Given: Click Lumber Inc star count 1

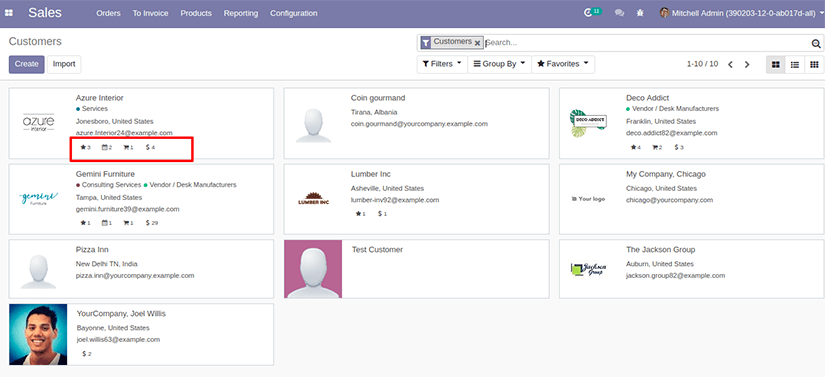Looking at the screenshot, I should click(x=360, y=214).
